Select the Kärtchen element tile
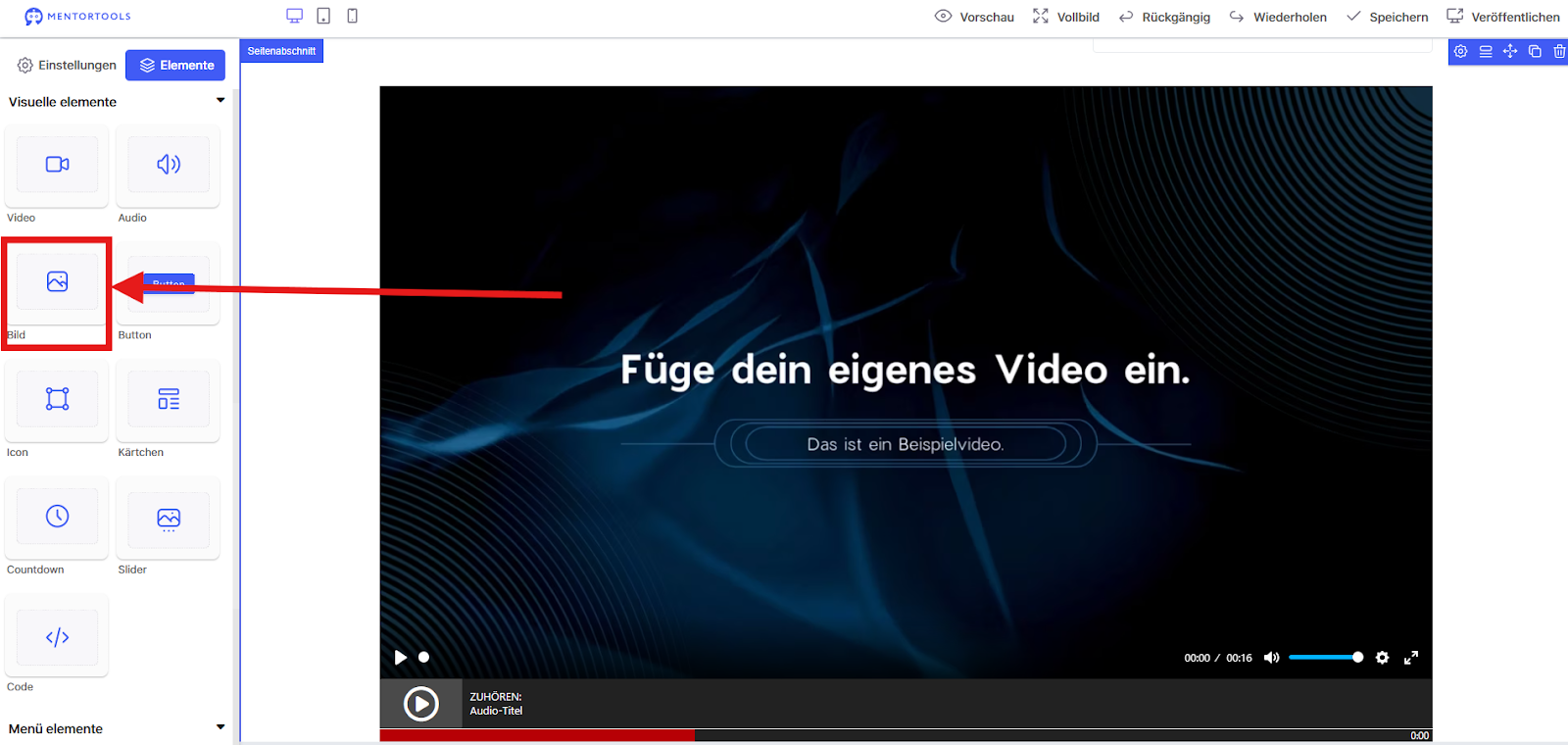This screenshot has width=1568, height=745. click(x=169, y=399)
